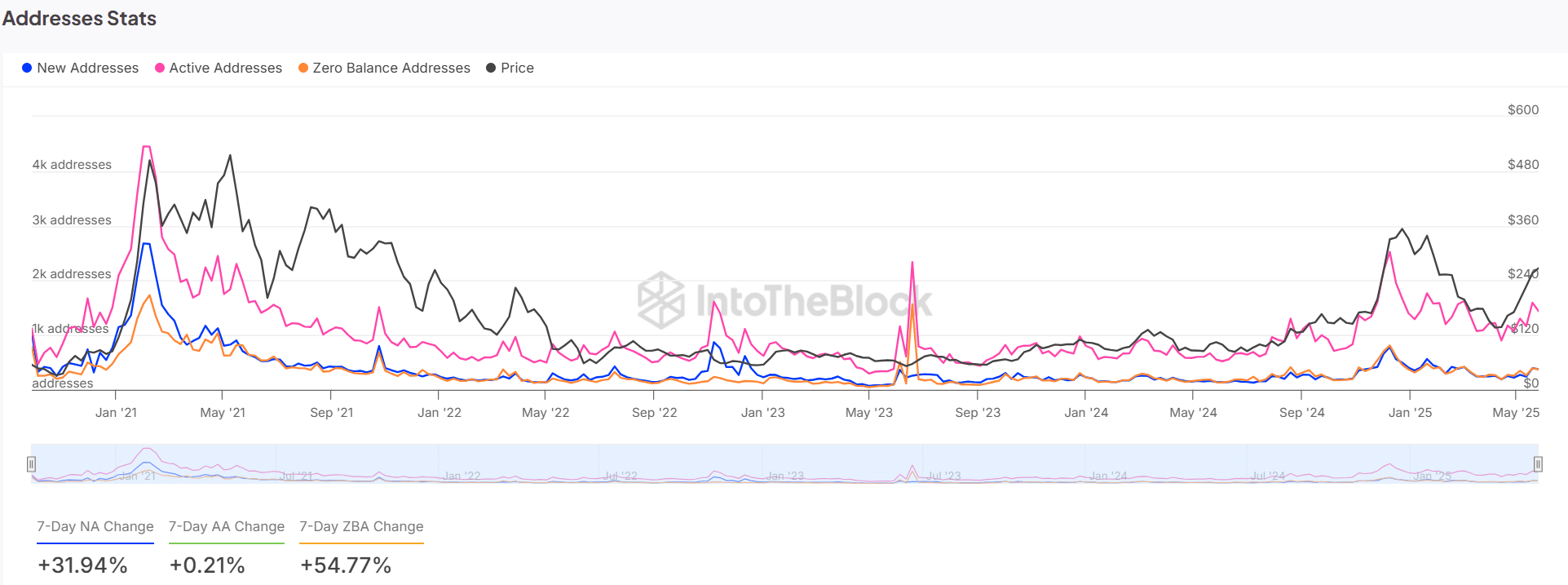Toggle the New Addresses series label
Viewport: 1568px width, 585px height.
pos(87,68)
